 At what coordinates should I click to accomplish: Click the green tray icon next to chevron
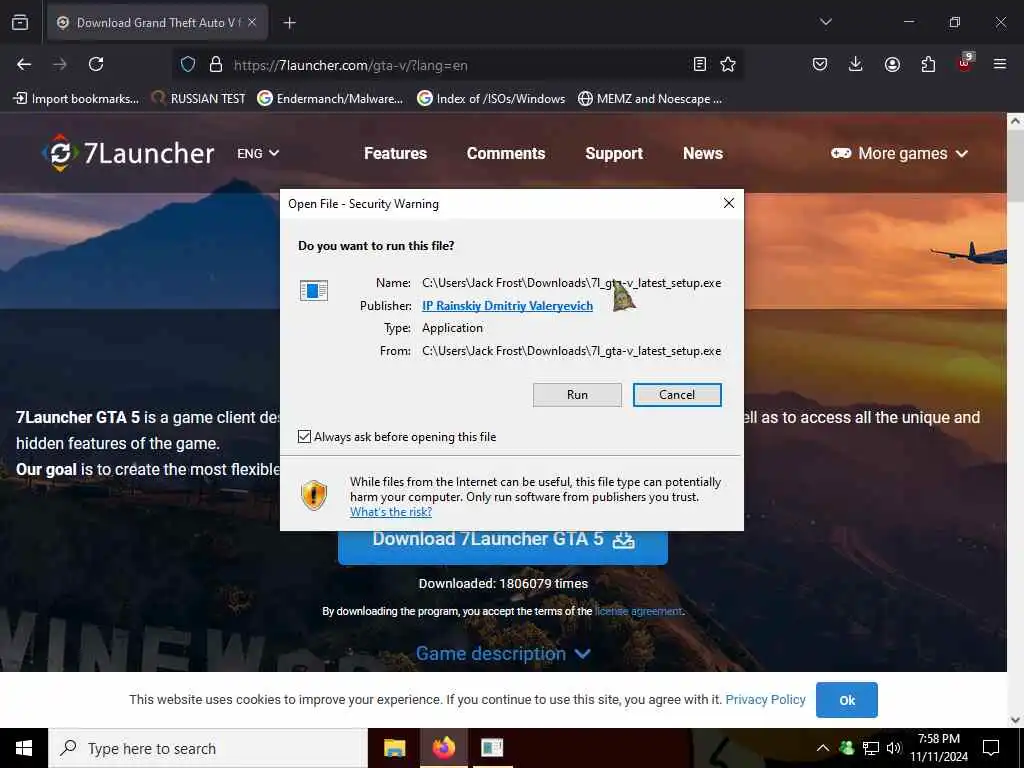[x=846, y=748]
